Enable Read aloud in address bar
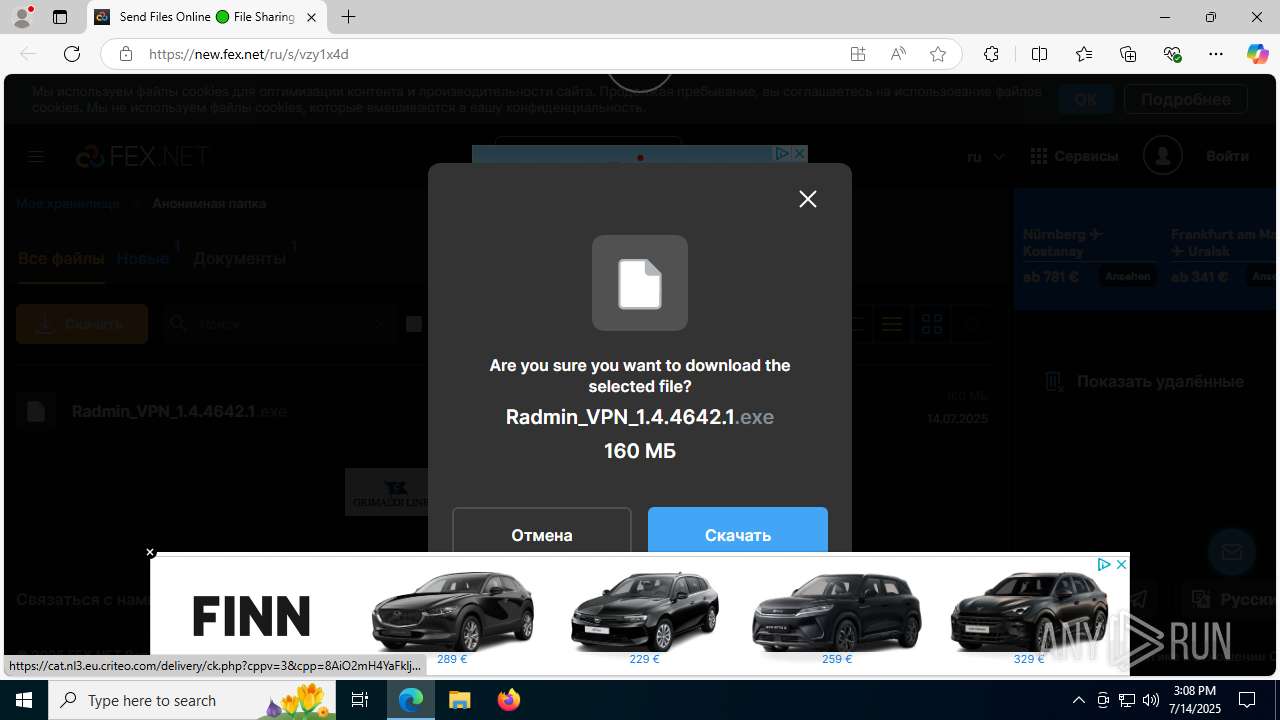 tap(898, 54)
